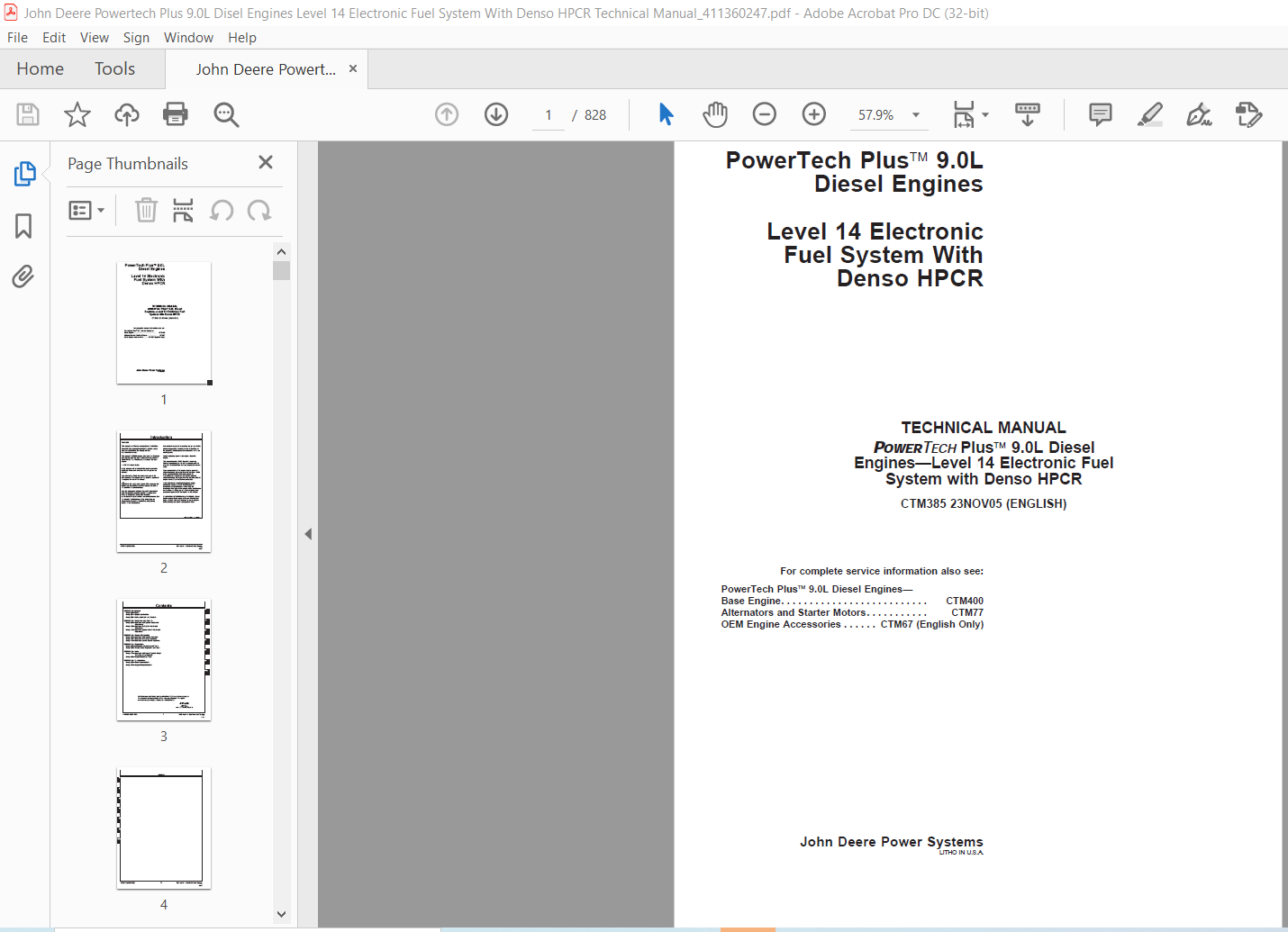This screenshot has height=932, width=1288.
Task: Add file to starred with star icon
Action: (77, 114)
